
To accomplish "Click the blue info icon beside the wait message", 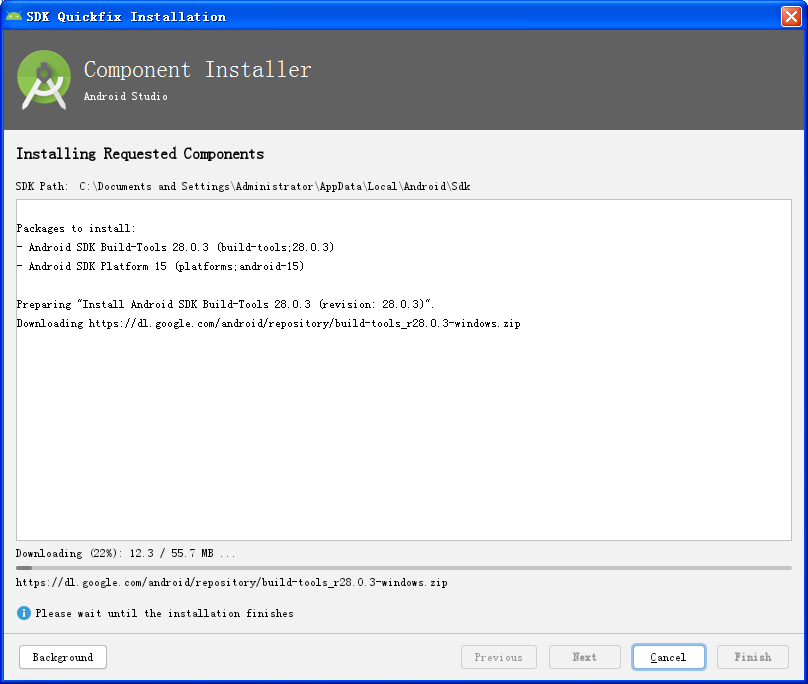I will click(24, 613).
